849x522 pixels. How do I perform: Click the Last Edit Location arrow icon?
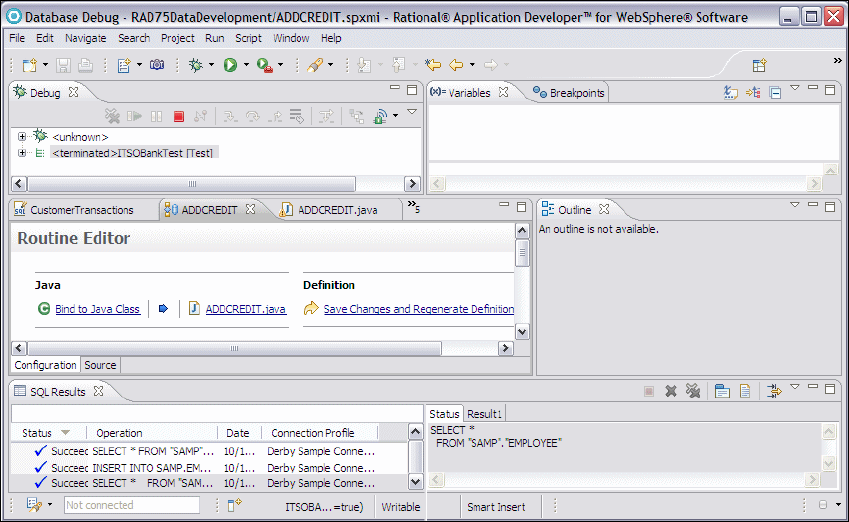[x=433, y=65]
